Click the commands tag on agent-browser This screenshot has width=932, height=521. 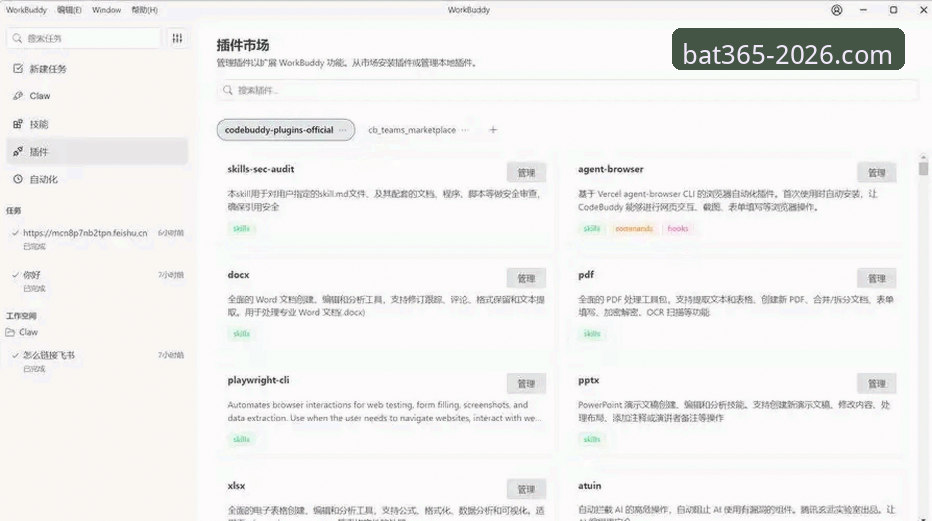[x=634, y=229]
